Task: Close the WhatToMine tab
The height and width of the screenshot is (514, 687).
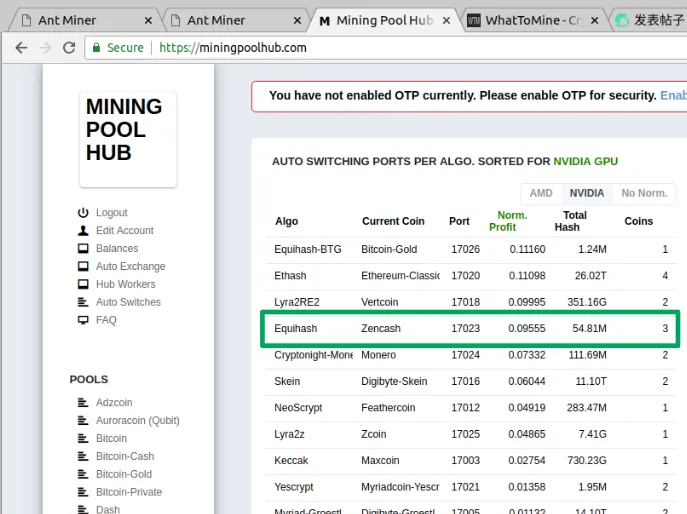Action: click(594, 21)
